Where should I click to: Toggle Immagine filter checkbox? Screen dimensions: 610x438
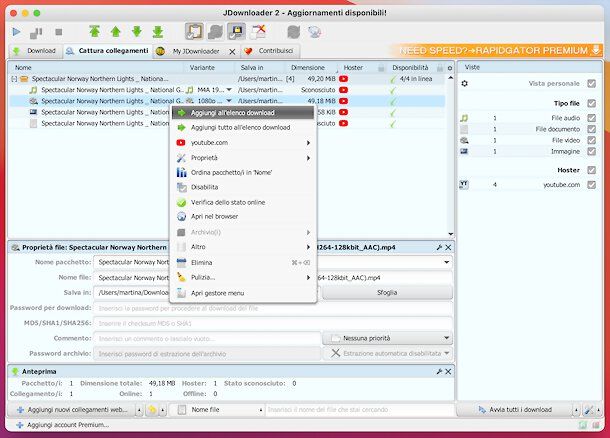pos(592,151)
